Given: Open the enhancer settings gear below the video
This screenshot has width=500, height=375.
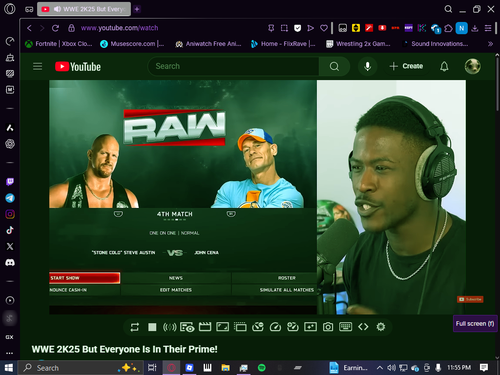Looking at the screenshot, I should [381, 327].
